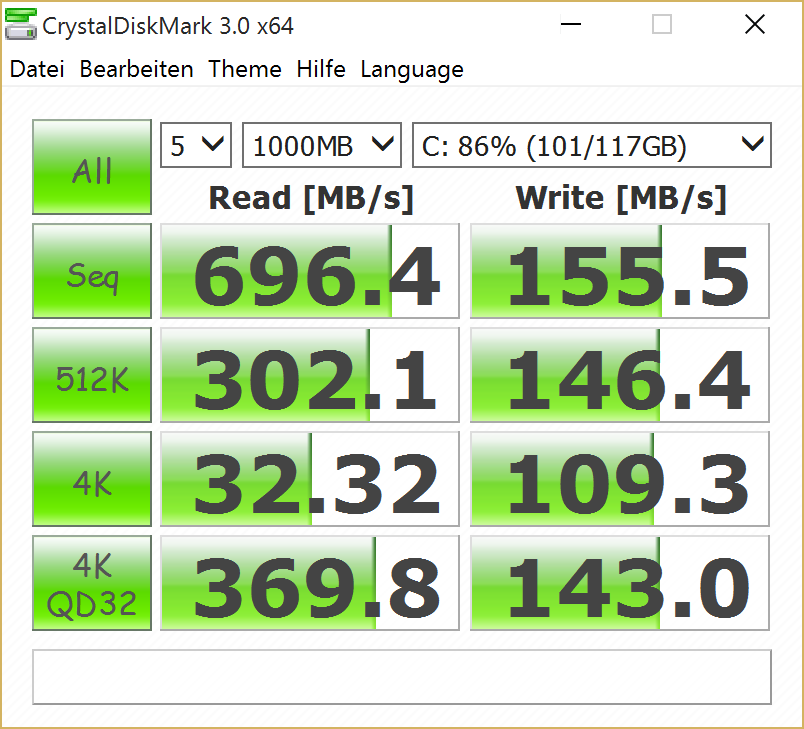This screenshot has height=729, width=804.
Task: Click the 4K QD32 write result 143.0
Action: (620, 583)
